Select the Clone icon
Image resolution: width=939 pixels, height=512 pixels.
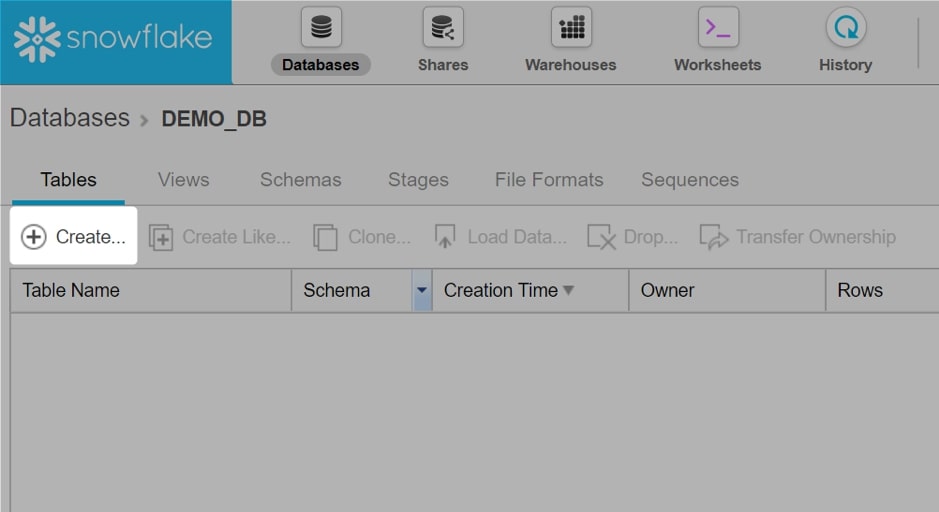pyautogui.click(x=325, y=237)
